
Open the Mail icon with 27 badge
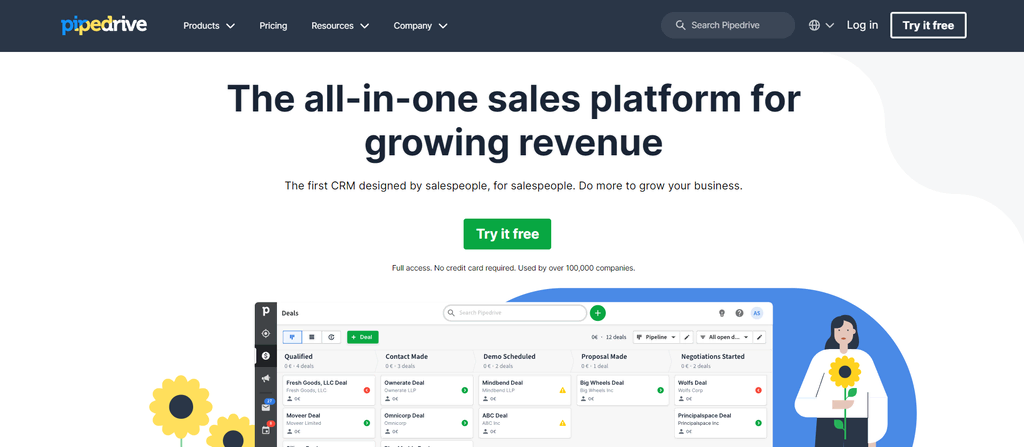point(266,406)
